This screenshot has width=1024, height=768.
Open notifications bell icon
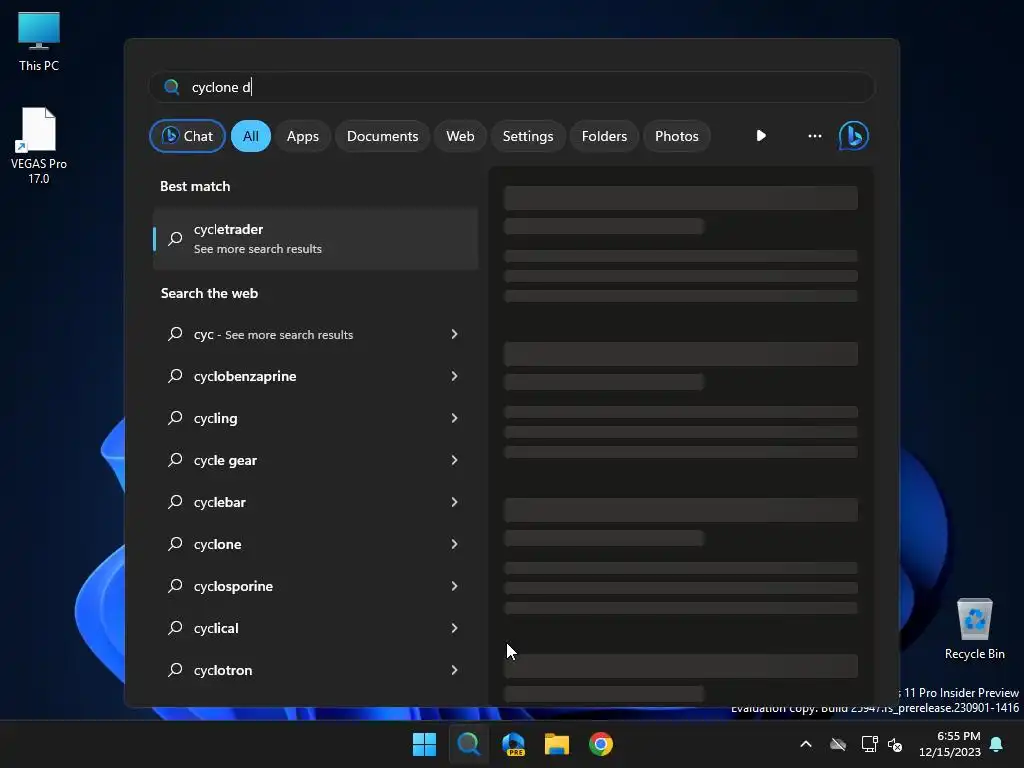pos(996,744)
